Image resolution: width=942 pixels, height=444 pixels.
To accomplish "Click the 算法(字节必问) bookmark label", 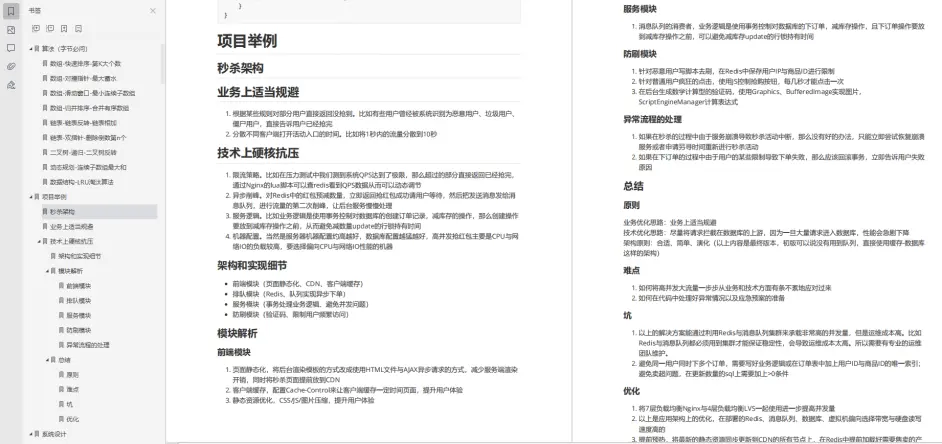I will (64, 49).
